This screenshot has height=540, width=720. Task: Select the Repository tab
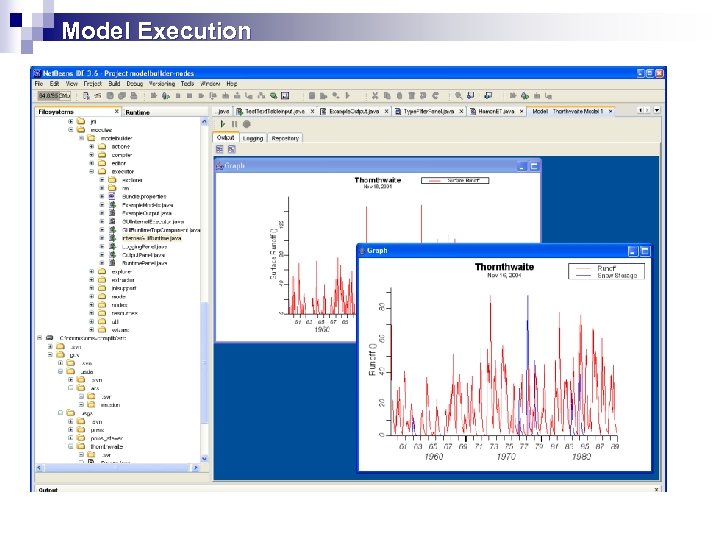point(285,138)
